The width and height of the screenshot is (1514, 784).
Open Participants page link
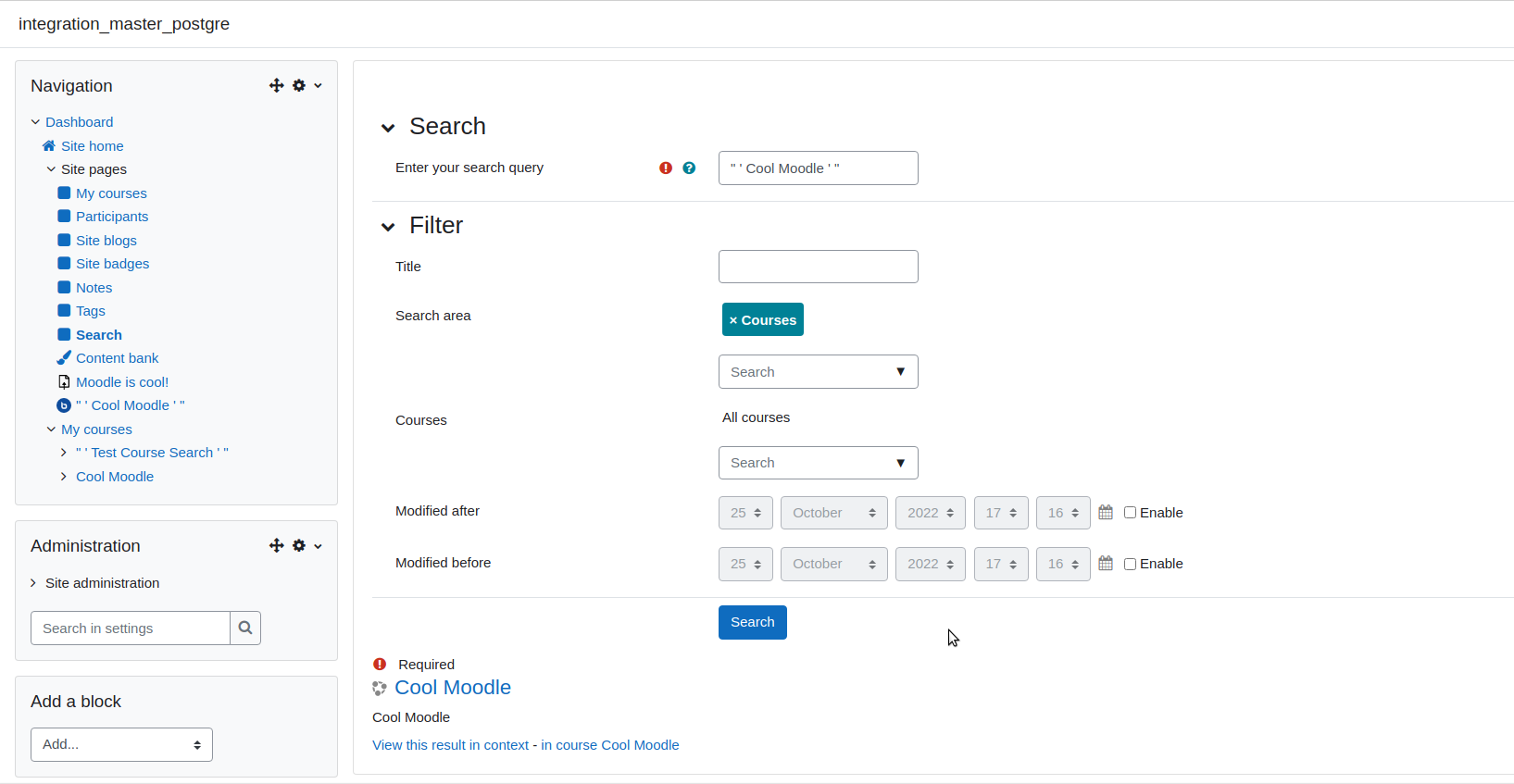click(112, 216)
